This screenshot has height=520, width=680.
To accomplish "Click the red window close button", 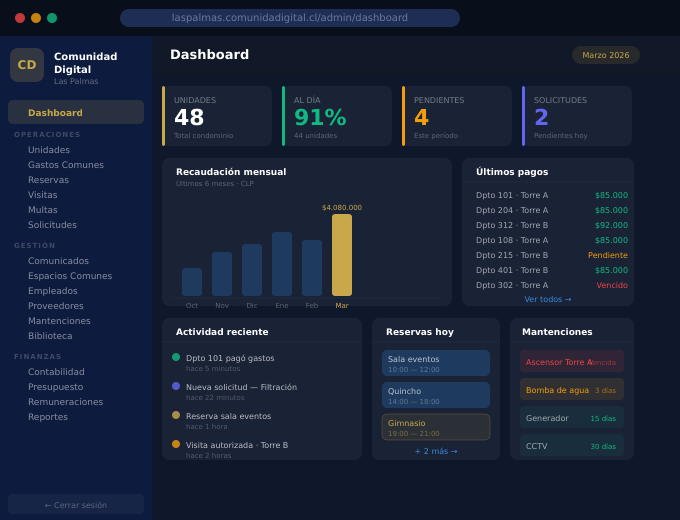I will pos(20,18).
